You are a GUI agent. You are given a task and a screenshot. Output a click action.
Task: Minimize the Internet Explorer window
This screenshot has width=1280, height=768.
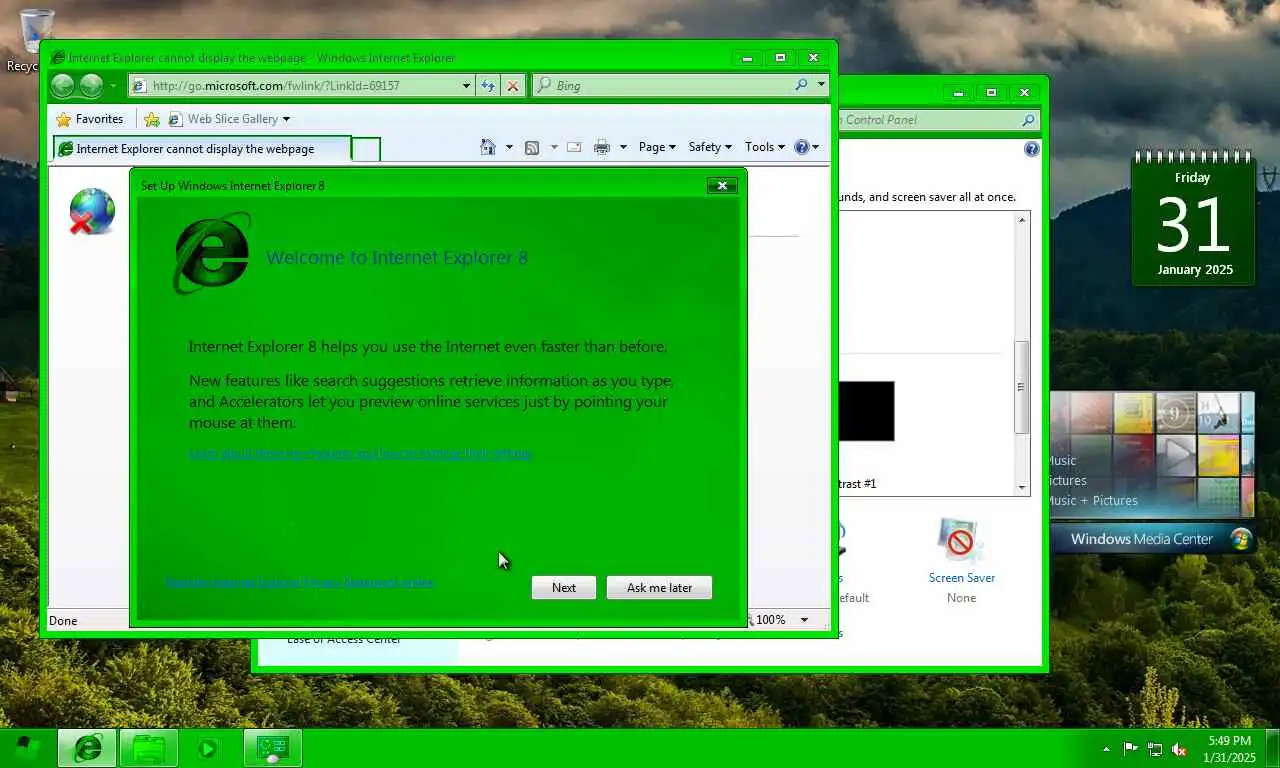[747, 58]
